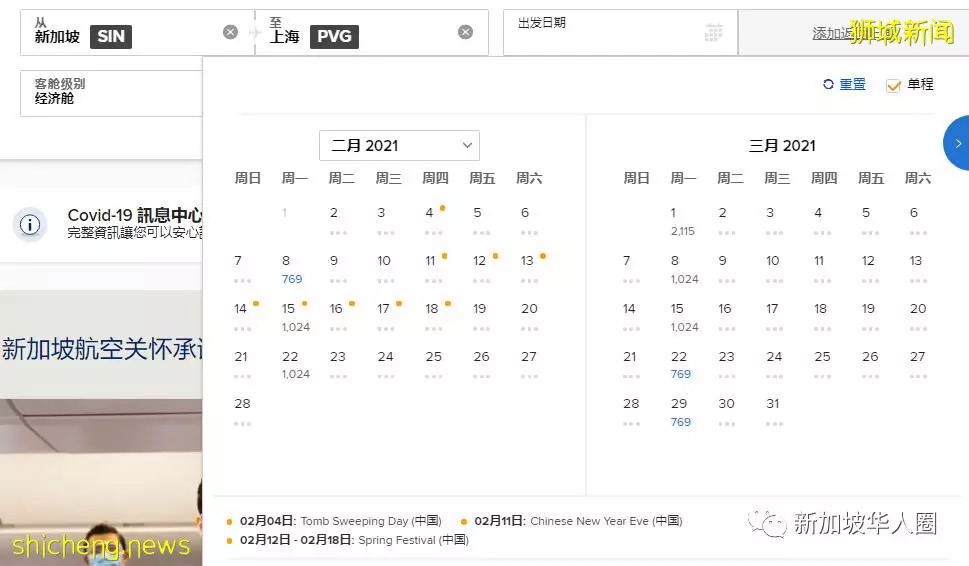Select March 31 in calendar
969x566 pixels.
[774, 412]
